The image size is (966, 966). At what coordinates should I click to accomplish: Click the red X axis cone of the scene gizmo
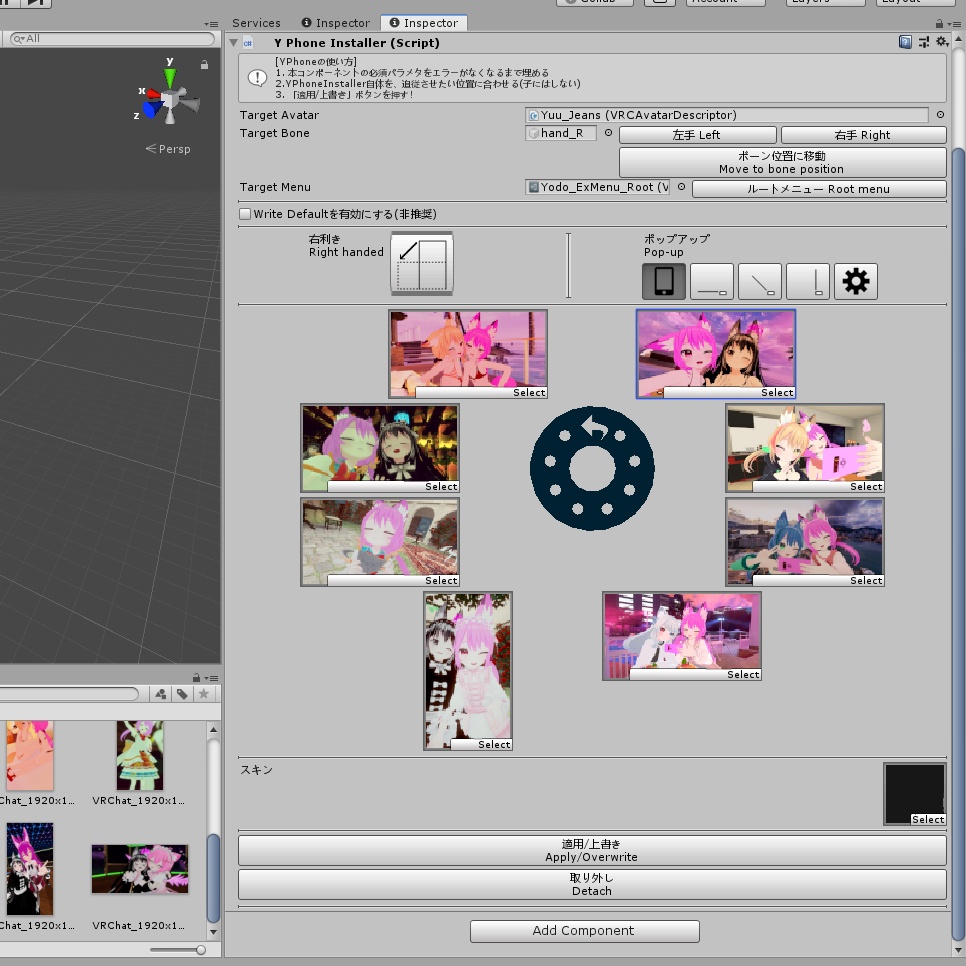pyautogui.click(x=152, y=94)
